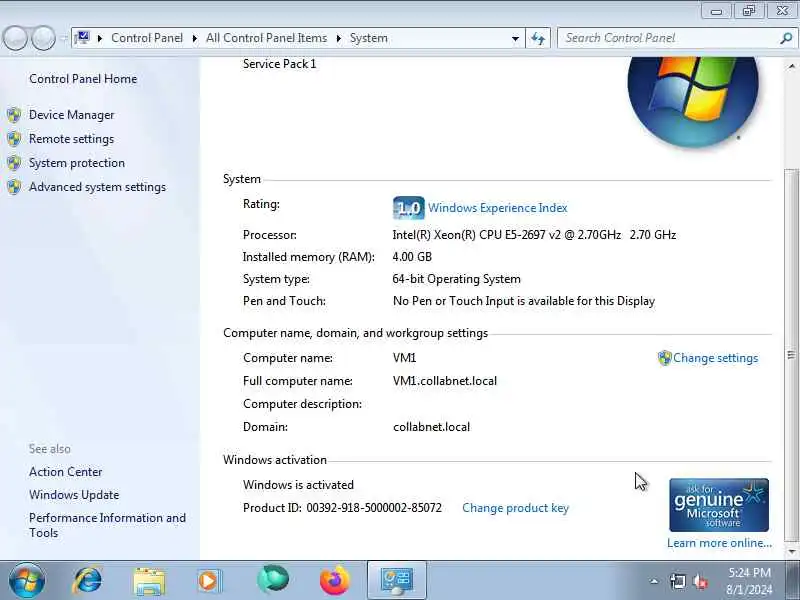Open Remote settings link
This screenshot has width=800, height=600.
71,139
